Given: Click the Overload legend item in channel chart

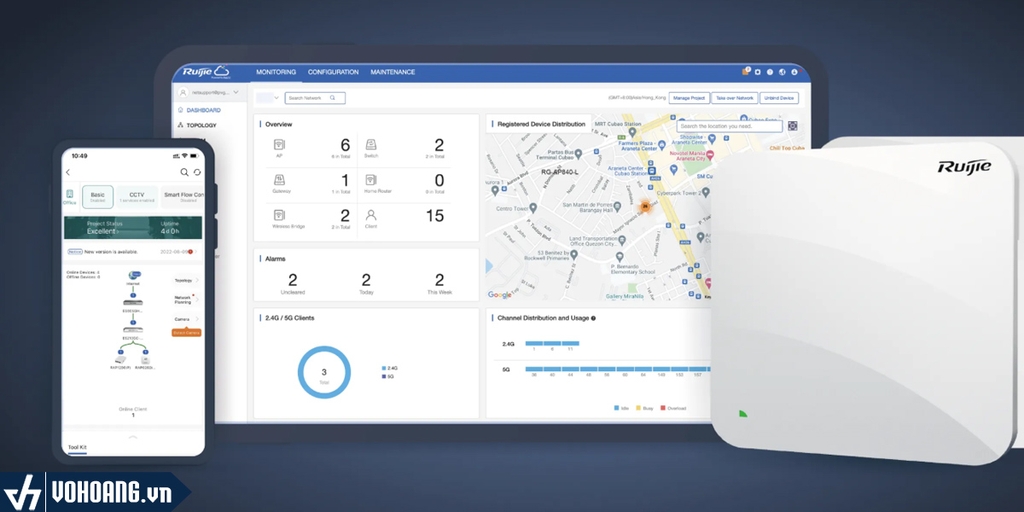Looking at the screenshot, I should coord(673,408).
